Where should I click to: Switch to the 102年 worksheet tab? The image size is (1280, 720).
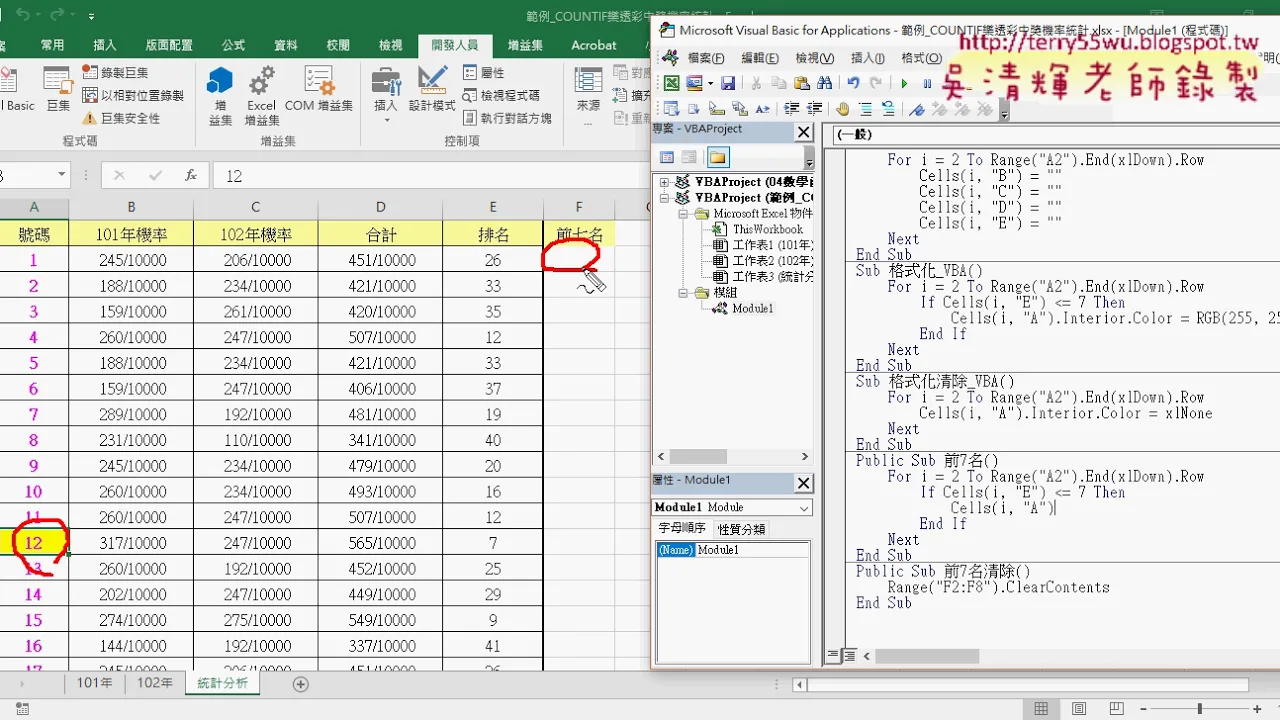point(155,683)
